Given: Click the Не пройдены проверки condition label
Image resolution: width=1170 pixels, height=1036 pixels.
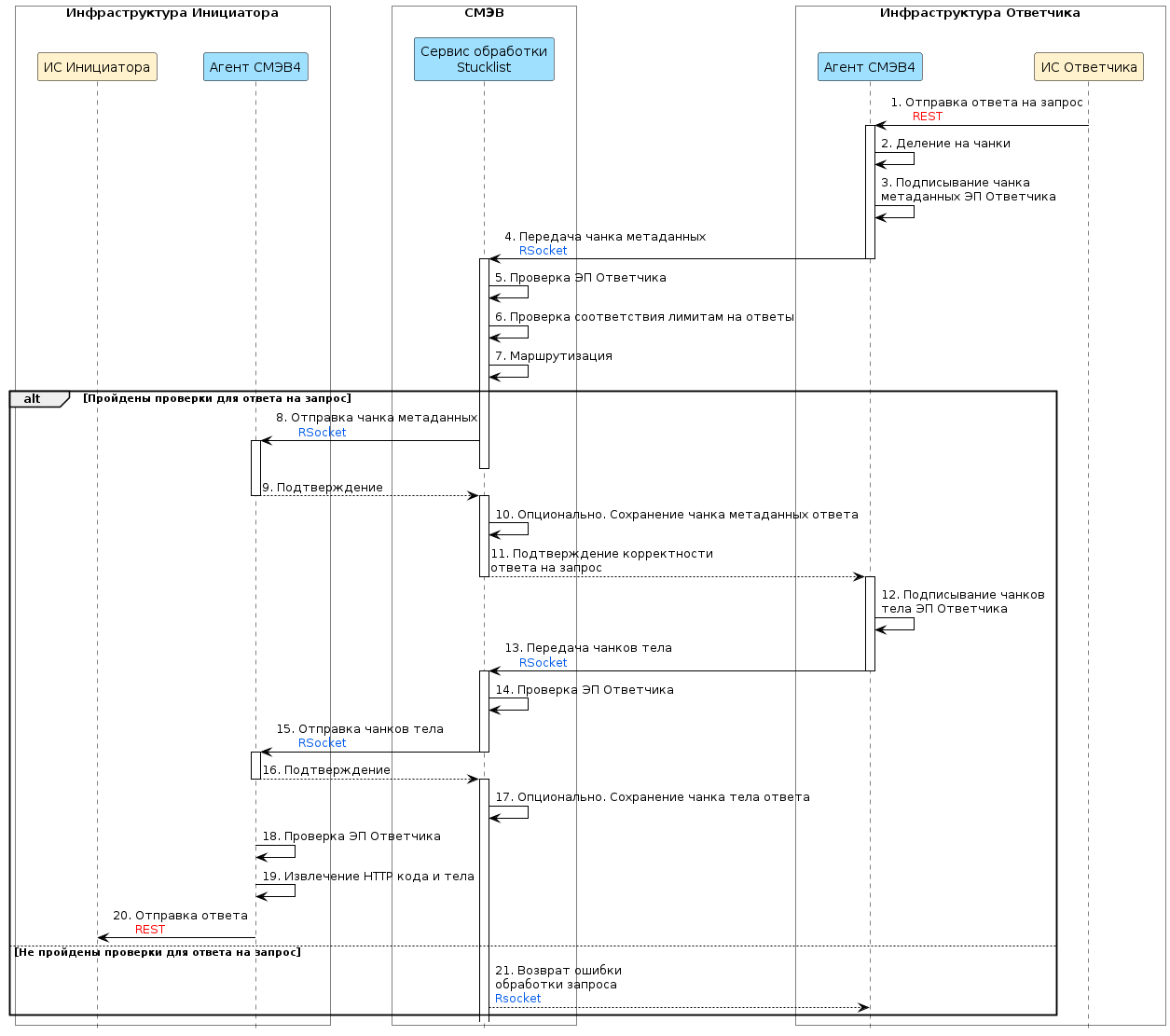Looking at the screenshot, I should click(x=158, y=952).
